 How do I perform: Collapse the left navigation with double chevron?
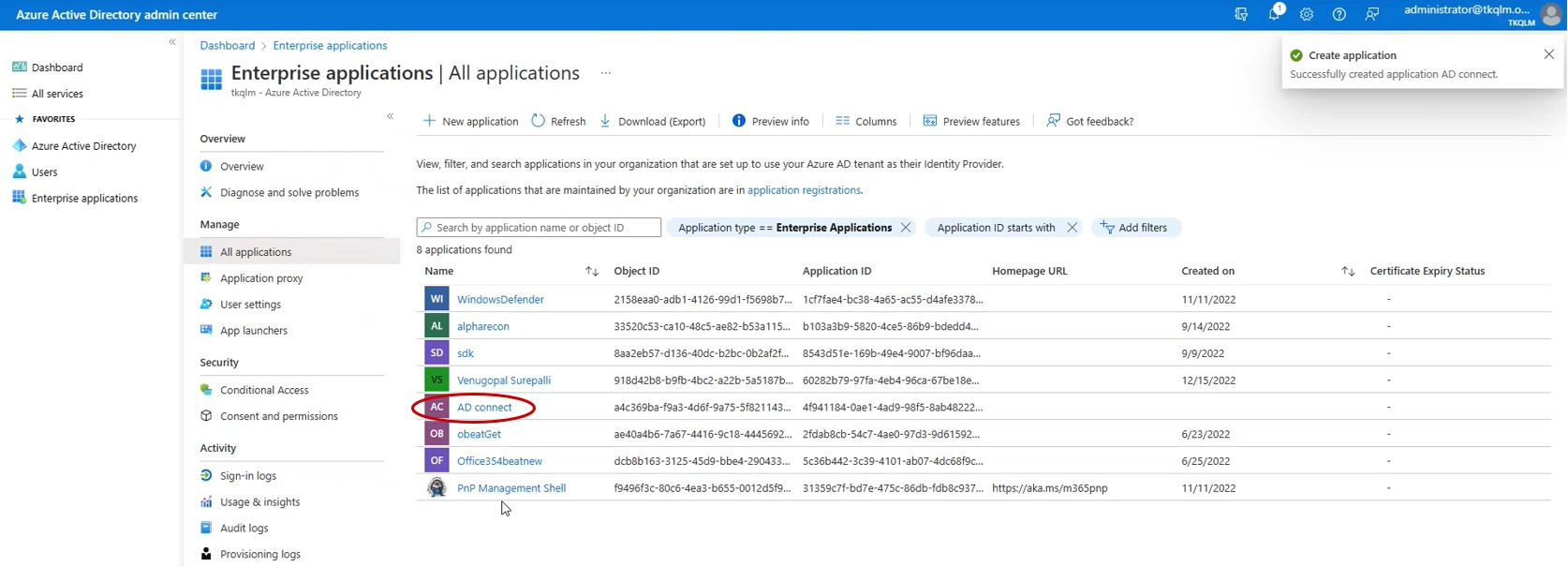pyautogui.click(x=172, y=42)
